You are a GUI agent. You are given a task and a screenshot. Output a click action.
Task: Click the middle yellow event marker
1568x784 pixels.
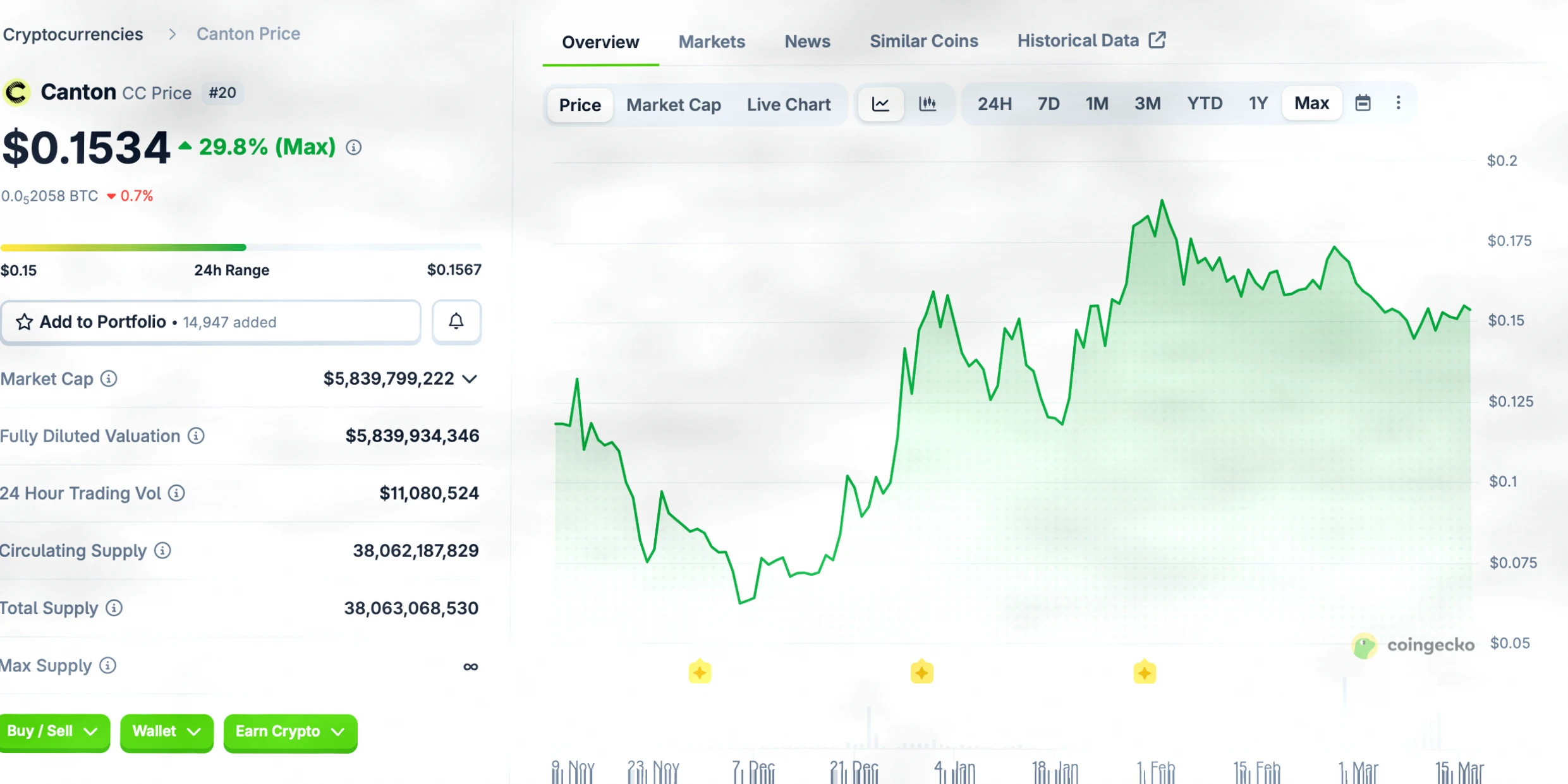click(921, 672)
